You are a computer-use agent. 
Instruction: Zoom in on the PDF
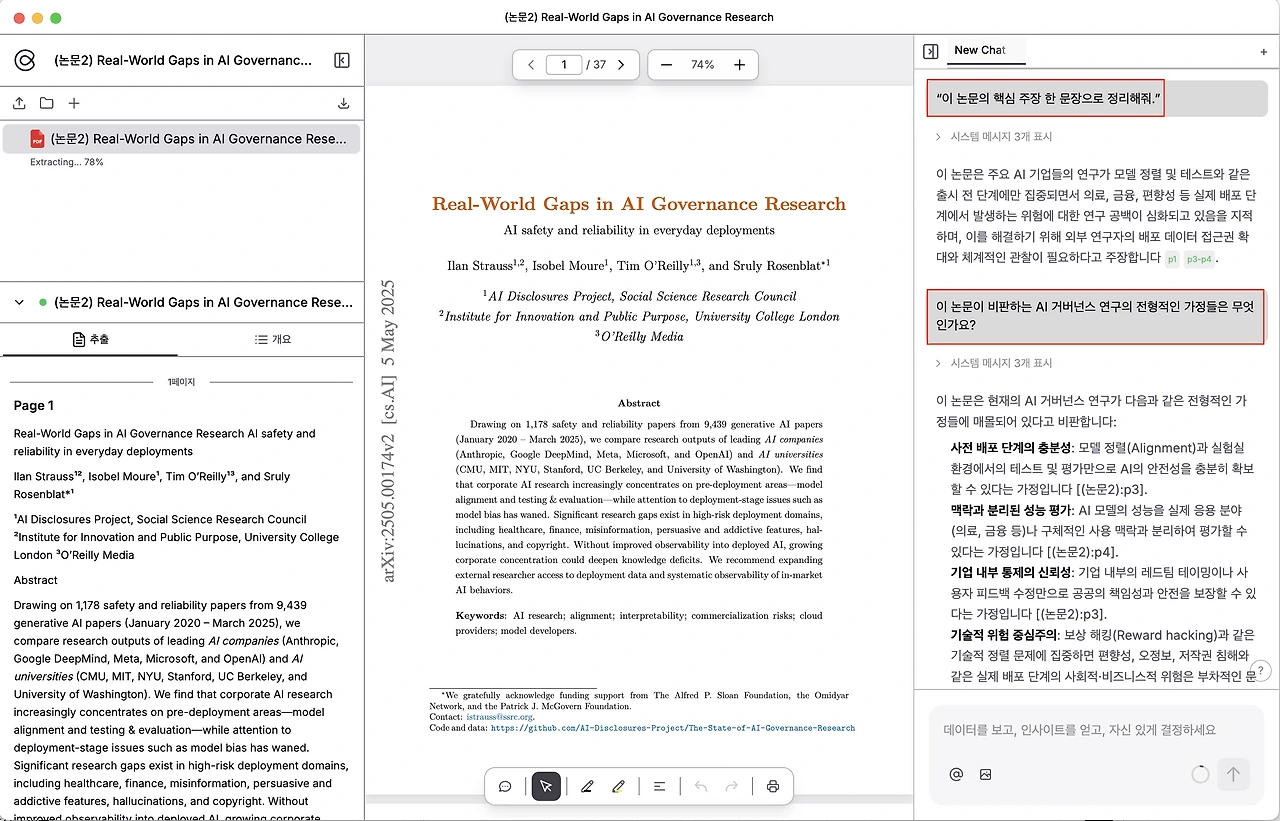point(740,65)
